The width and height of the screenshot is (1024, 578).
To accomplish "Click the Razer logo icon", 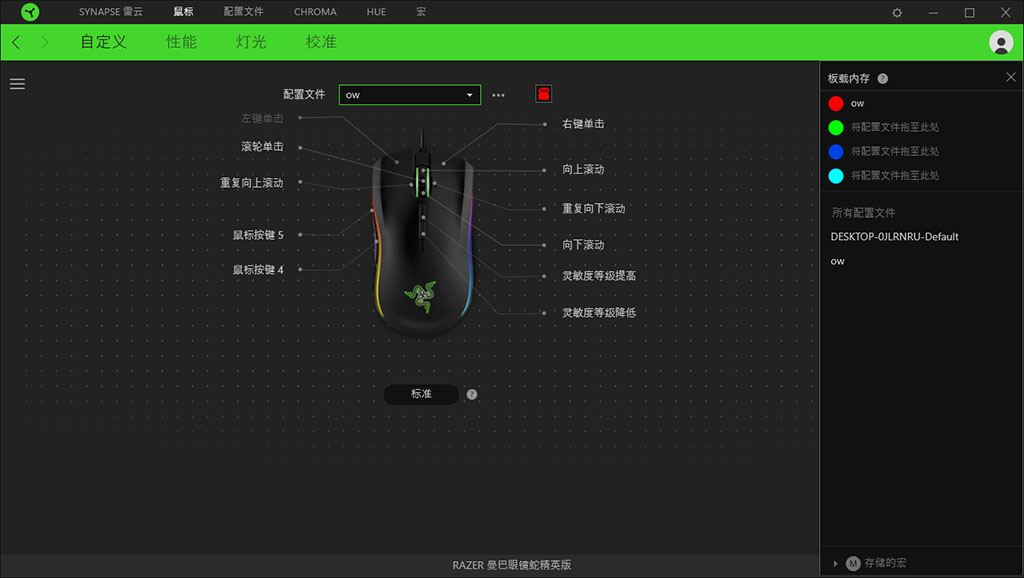I will 30,12.
